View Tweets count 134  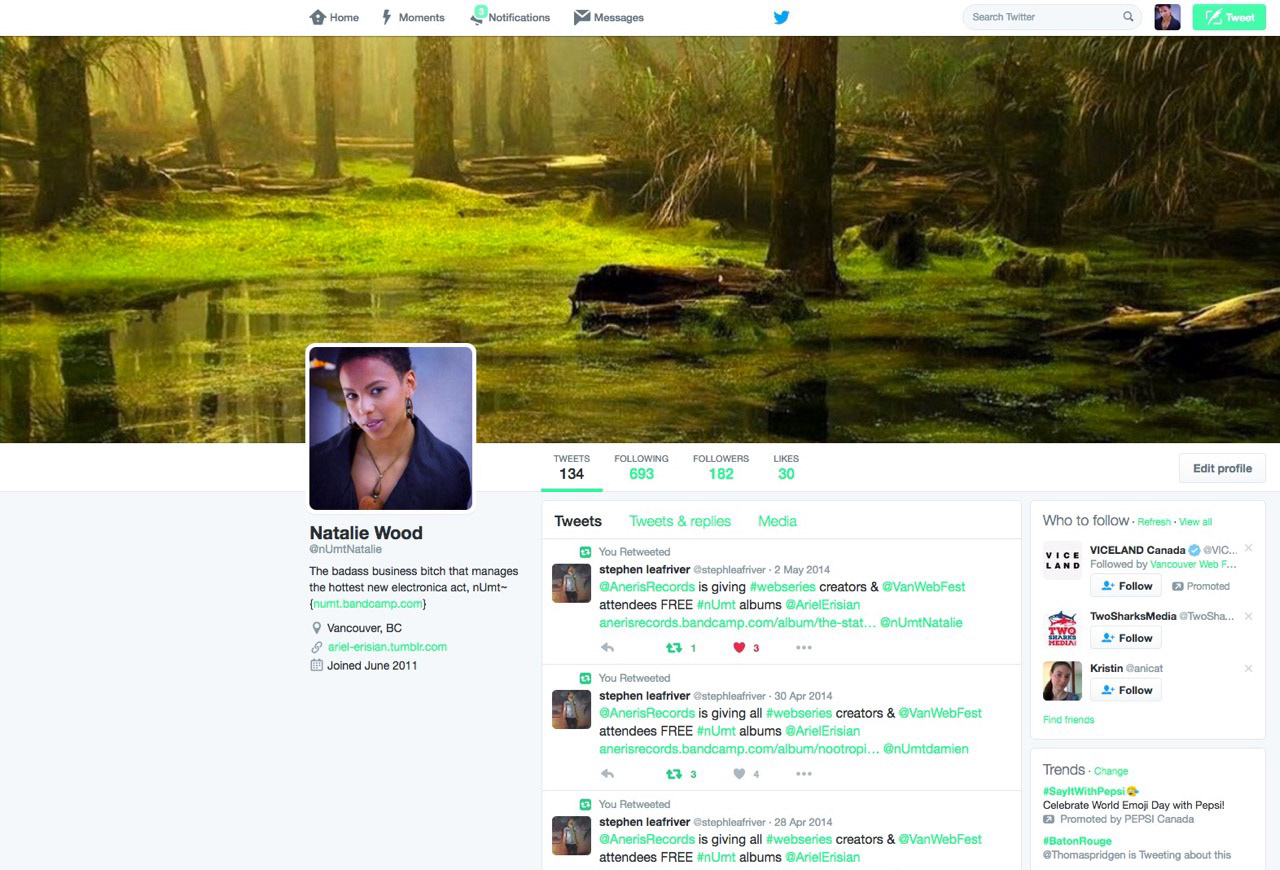click(x=571, y=467)
